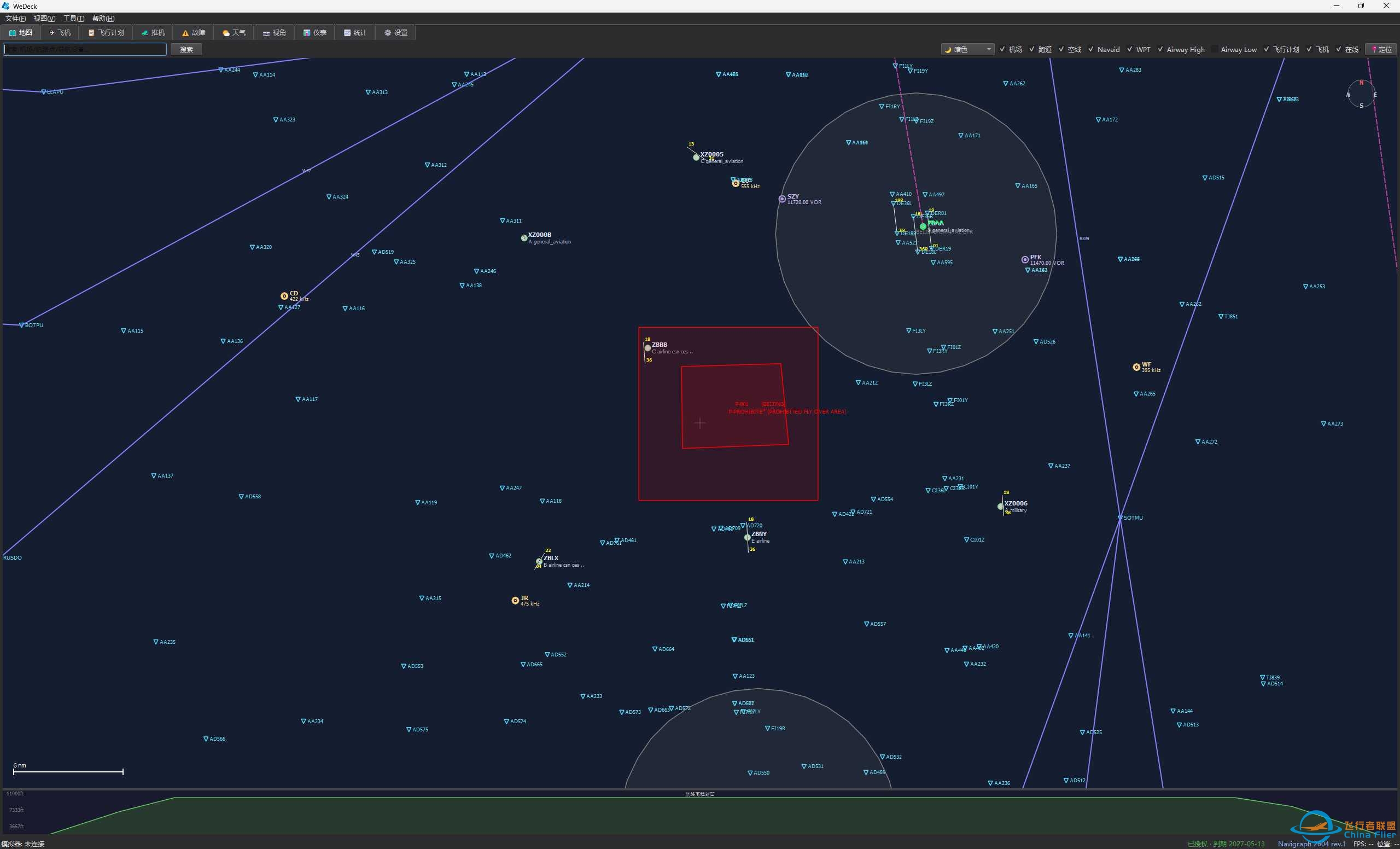Open the 工具(T) menu

[74, 18]
